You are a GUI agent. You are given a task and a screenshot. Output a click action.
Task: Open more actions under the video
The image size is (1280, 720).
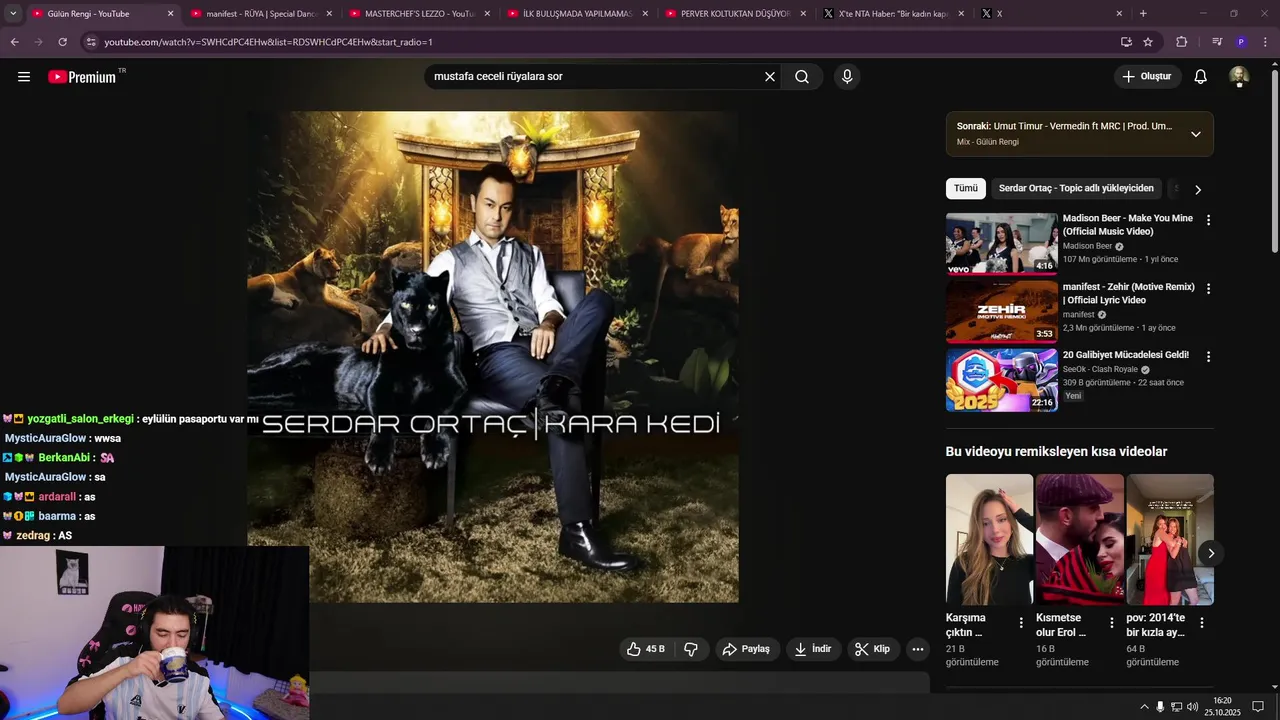918,649
